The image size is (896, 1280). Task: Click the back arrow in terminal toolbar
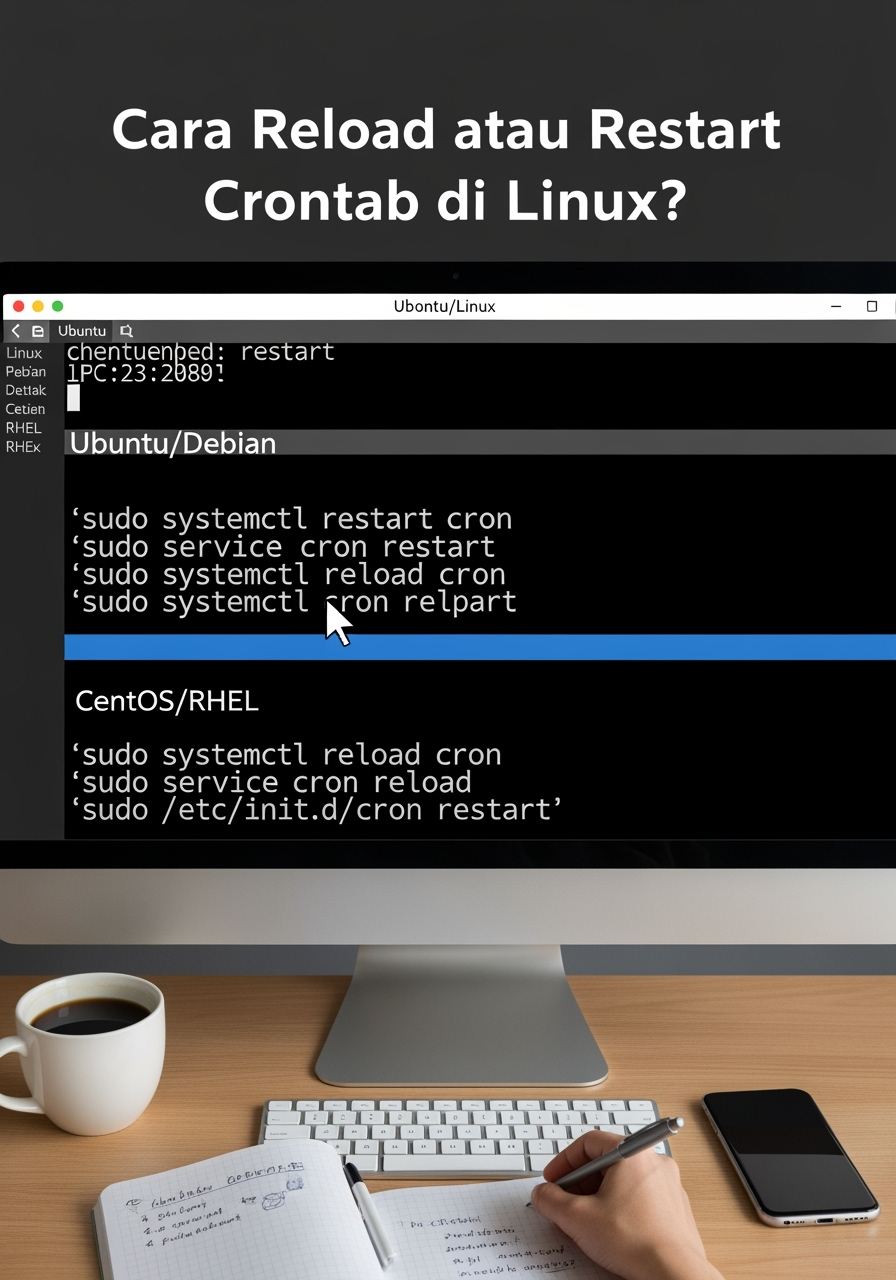15,331
